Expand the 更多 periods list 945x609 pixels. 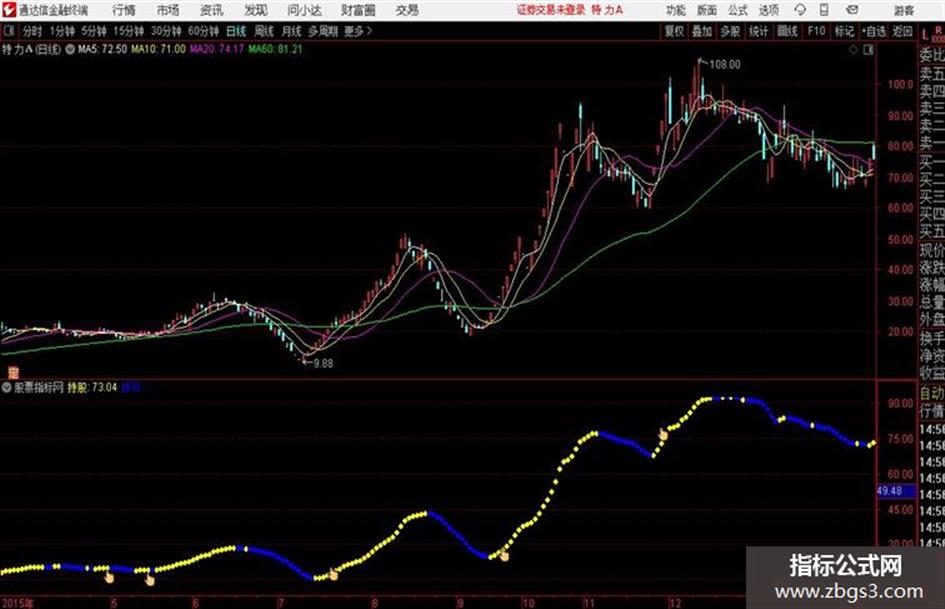click(x=358, y=31)
